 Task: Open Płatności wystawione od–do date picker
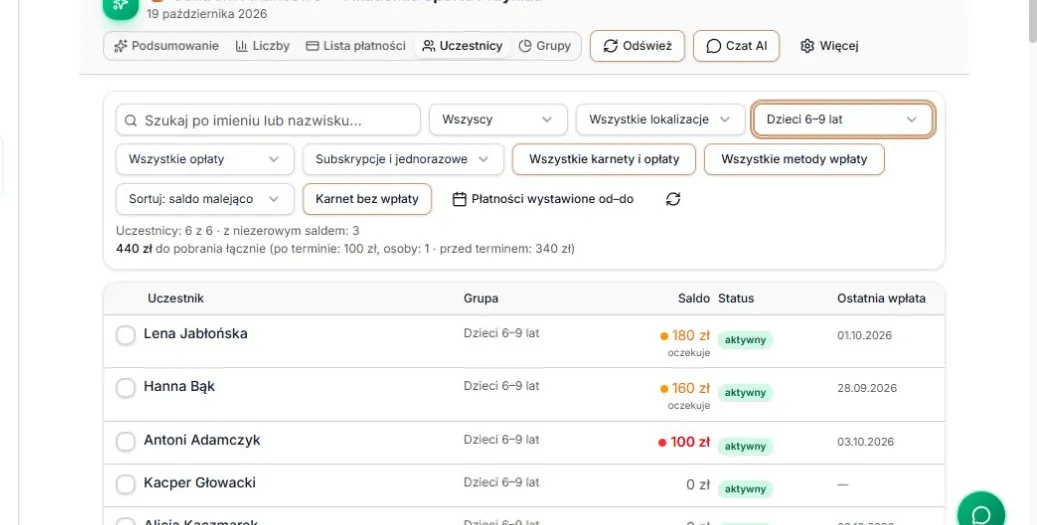pyautogui.click(x=543, y=199)
